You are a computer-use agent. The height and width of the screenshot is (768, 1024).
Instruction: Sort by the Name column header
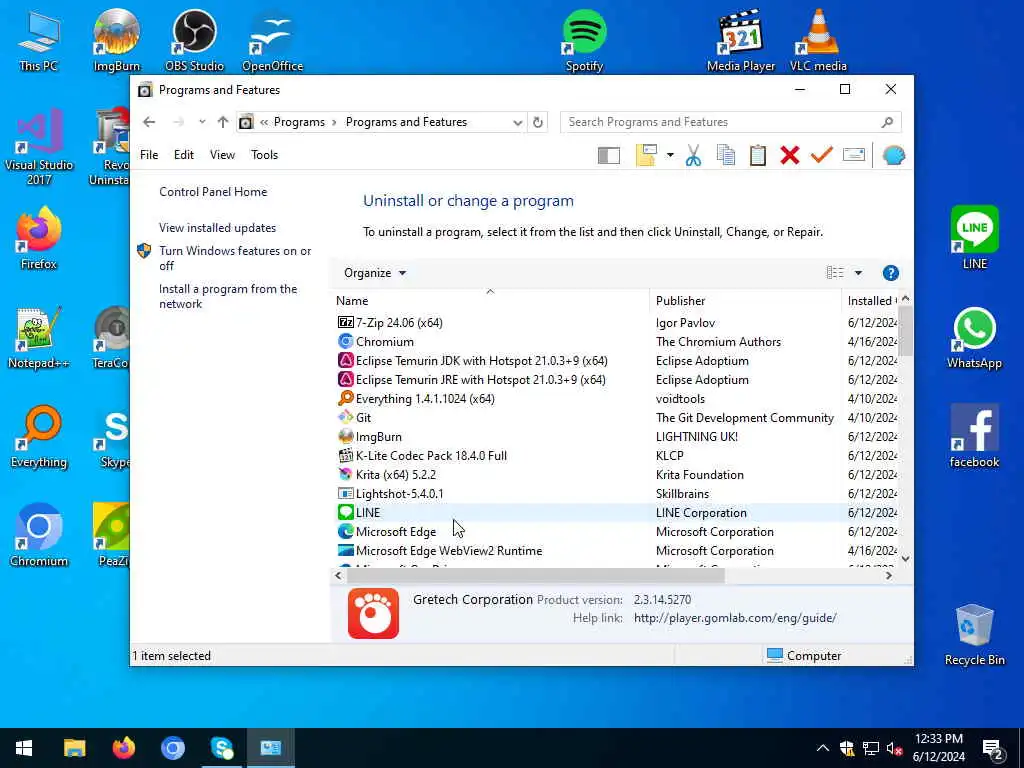(490, 301)
